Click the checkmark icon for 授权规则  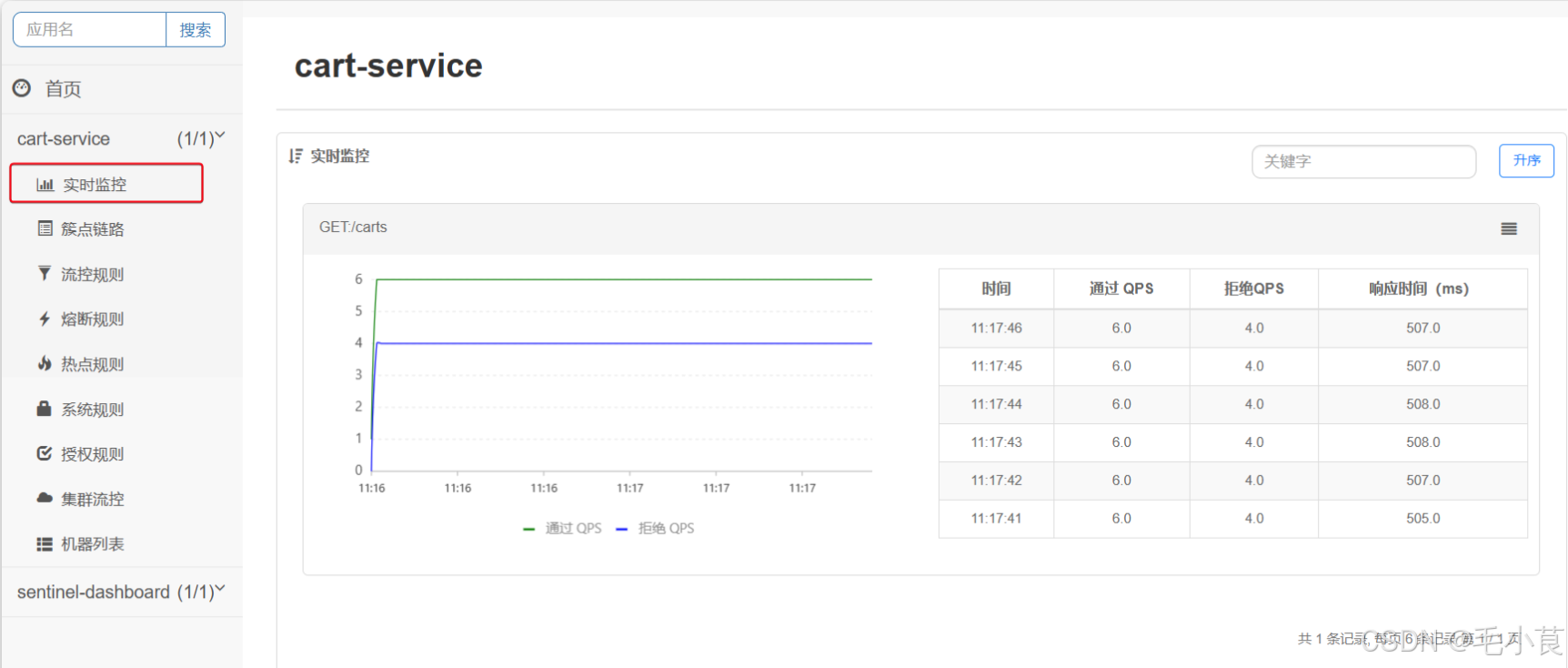tap(45, 453)
